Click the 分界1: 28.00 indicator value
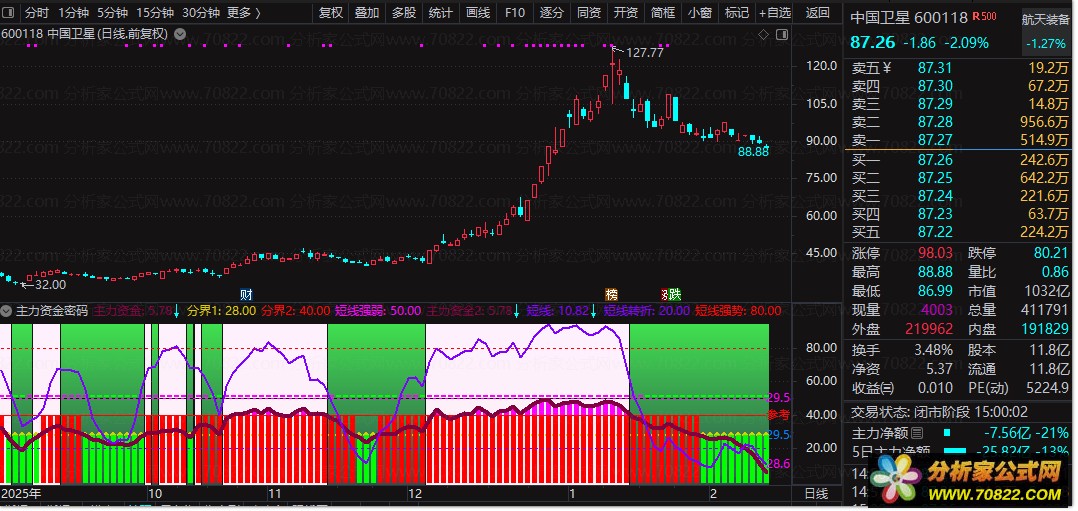This screenshot has width=1078, height=511. click(x=222, y=310)
